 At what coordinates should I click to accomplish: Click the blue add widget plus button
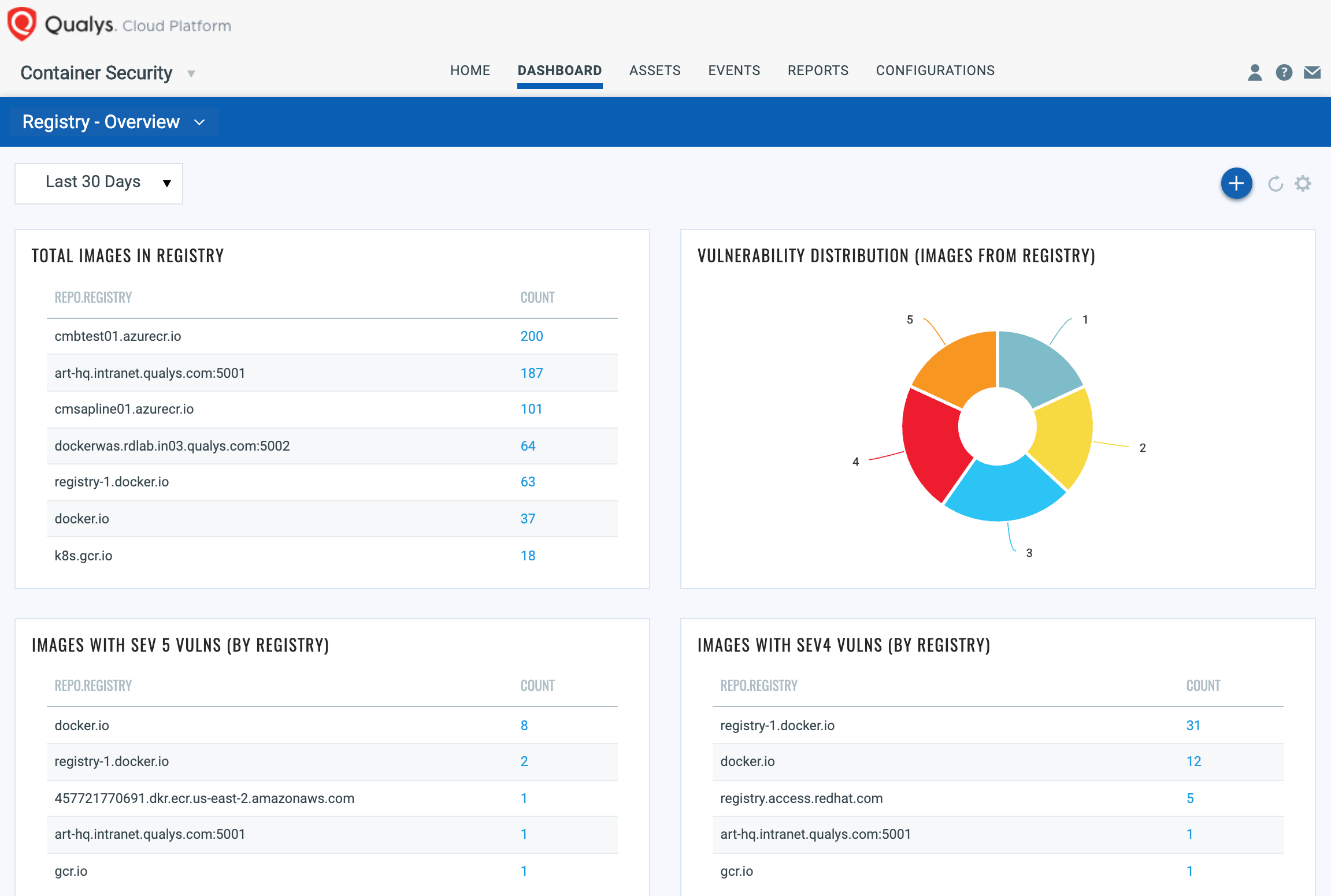1236,184
